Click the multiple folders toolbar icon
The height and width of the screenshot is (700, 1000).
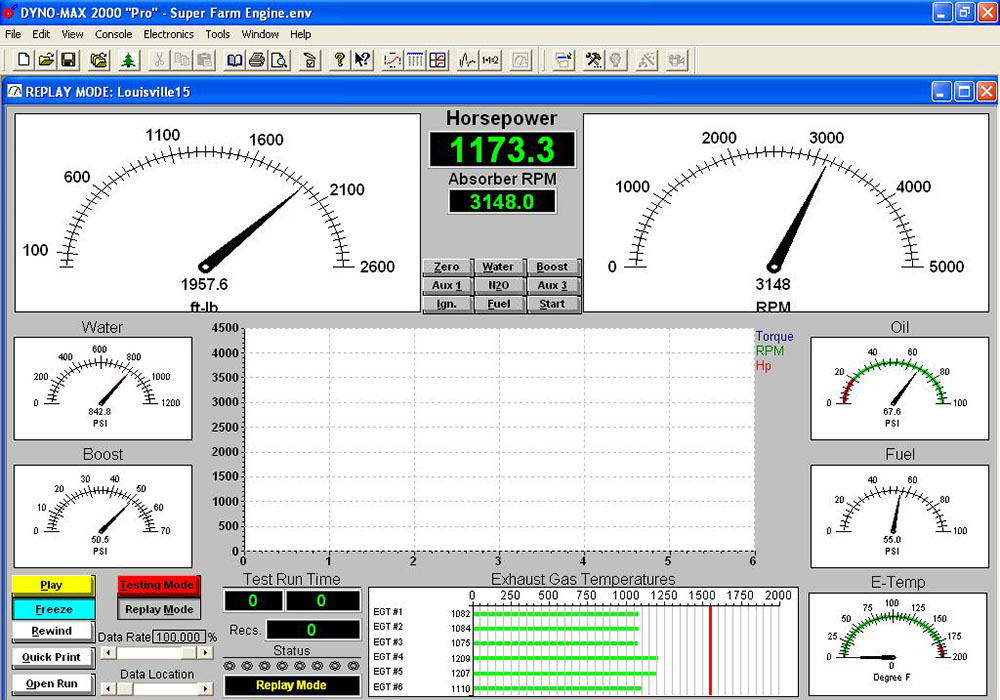coord(99,61)
